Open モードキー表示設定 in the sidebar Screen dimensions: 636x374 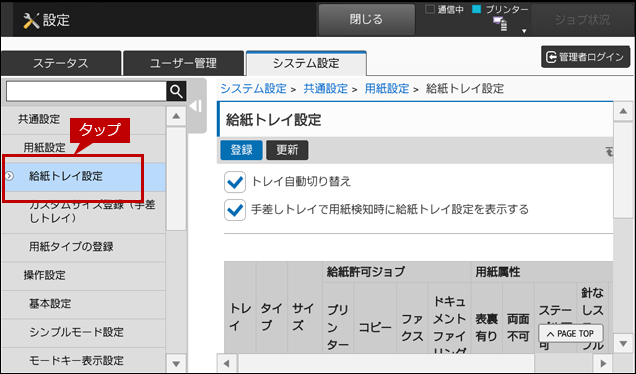pos(83,360)
